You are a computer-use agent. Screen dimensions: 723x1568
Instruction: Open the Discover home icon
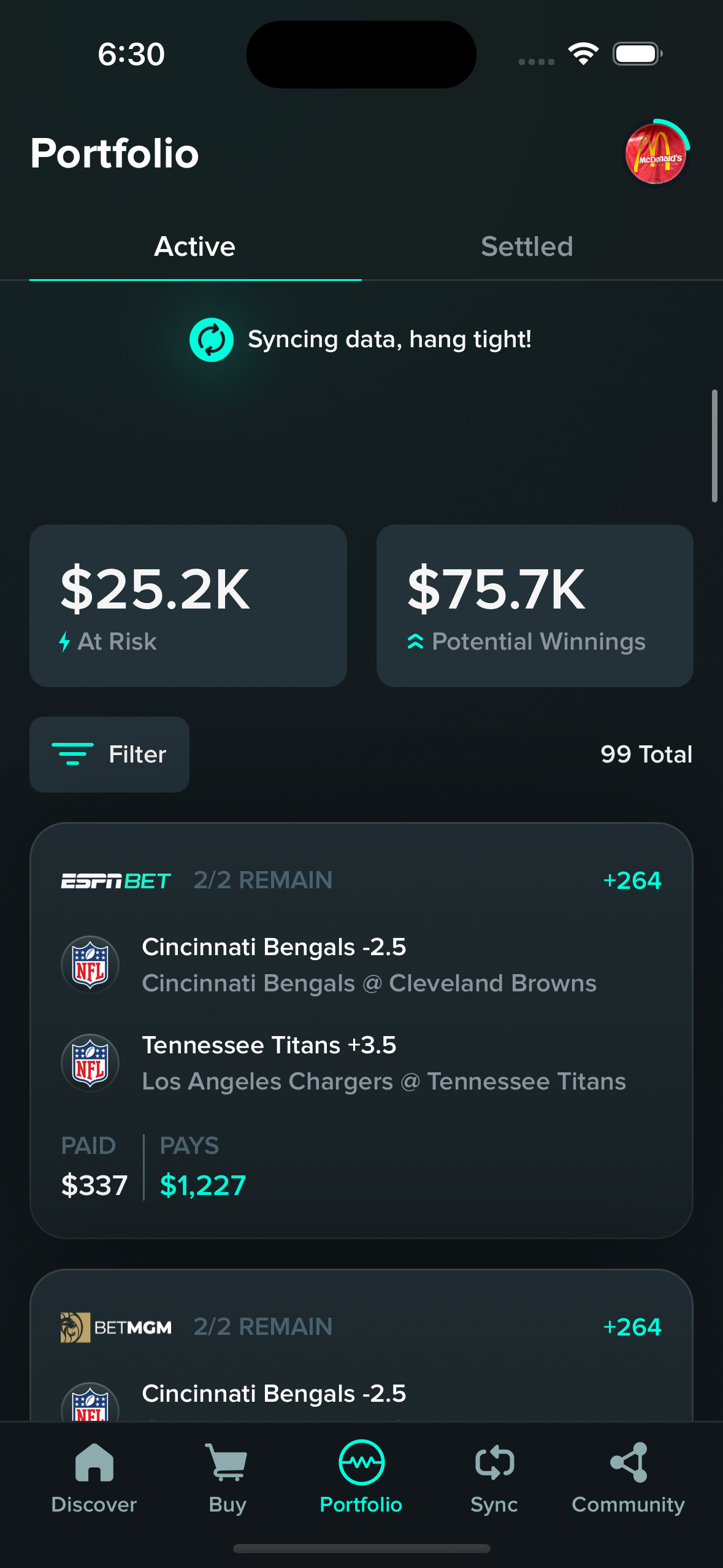[94, 1462]
